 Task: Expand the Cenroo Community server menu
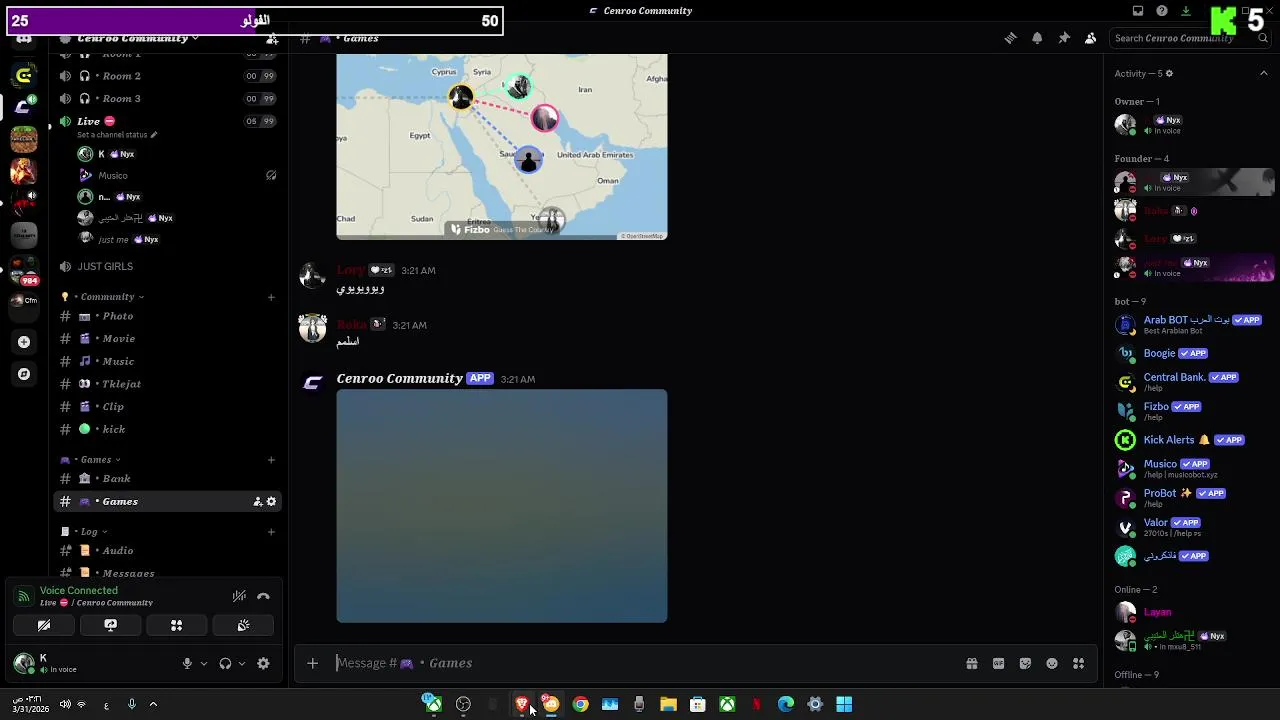pyautogui.click(x=138, y=38)
